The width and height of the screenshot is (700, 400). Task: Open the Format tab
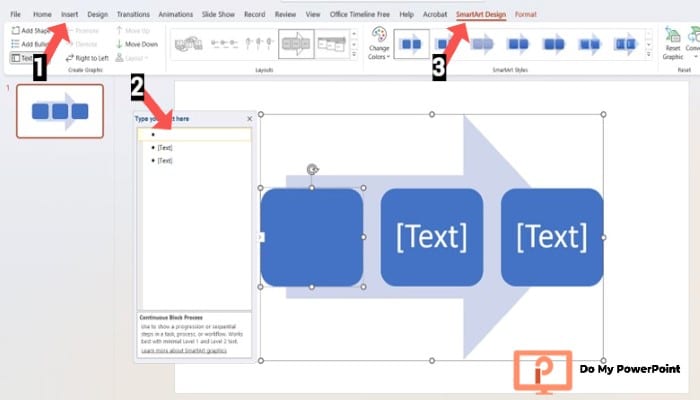pyautogui.click(x=525, y=14)
